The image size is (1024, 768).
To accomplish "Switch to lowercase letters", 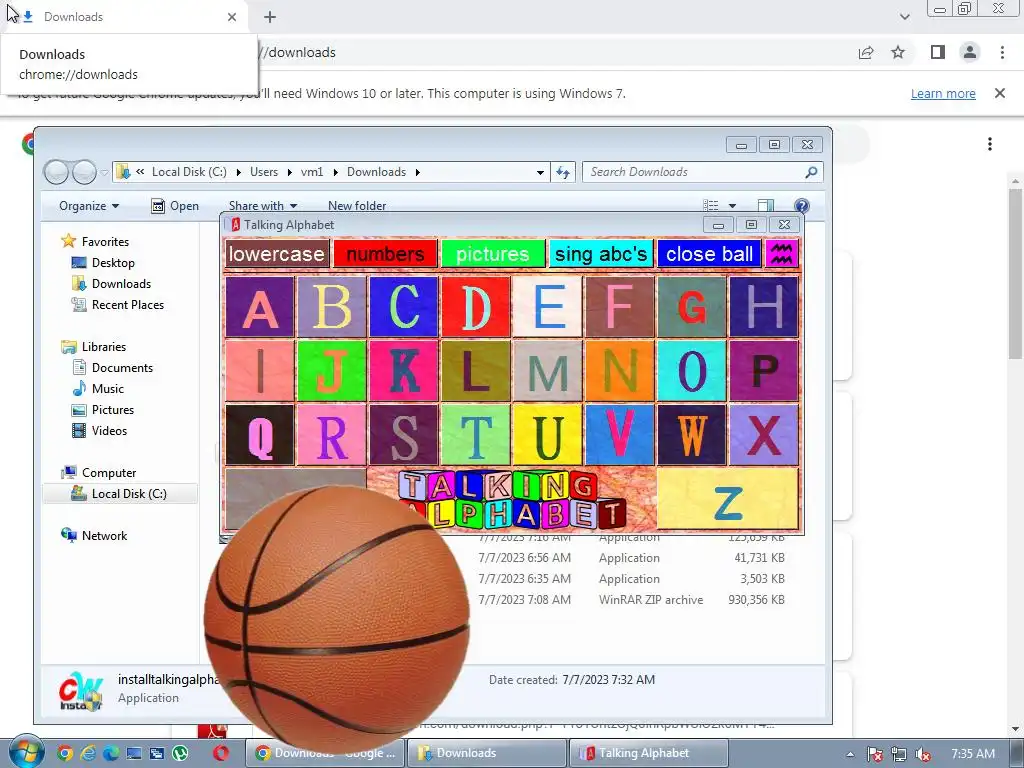I will (x=277, y=253).
